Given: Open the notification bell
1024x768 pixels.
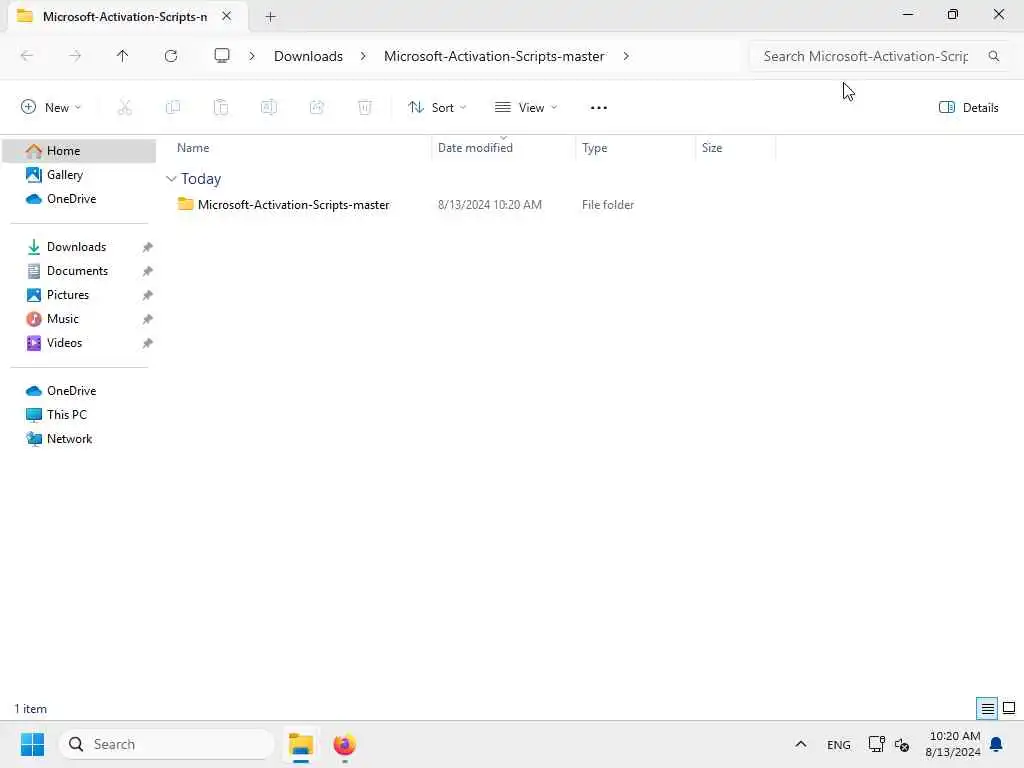Looking at the screenshot, I should tap(996, 744).
